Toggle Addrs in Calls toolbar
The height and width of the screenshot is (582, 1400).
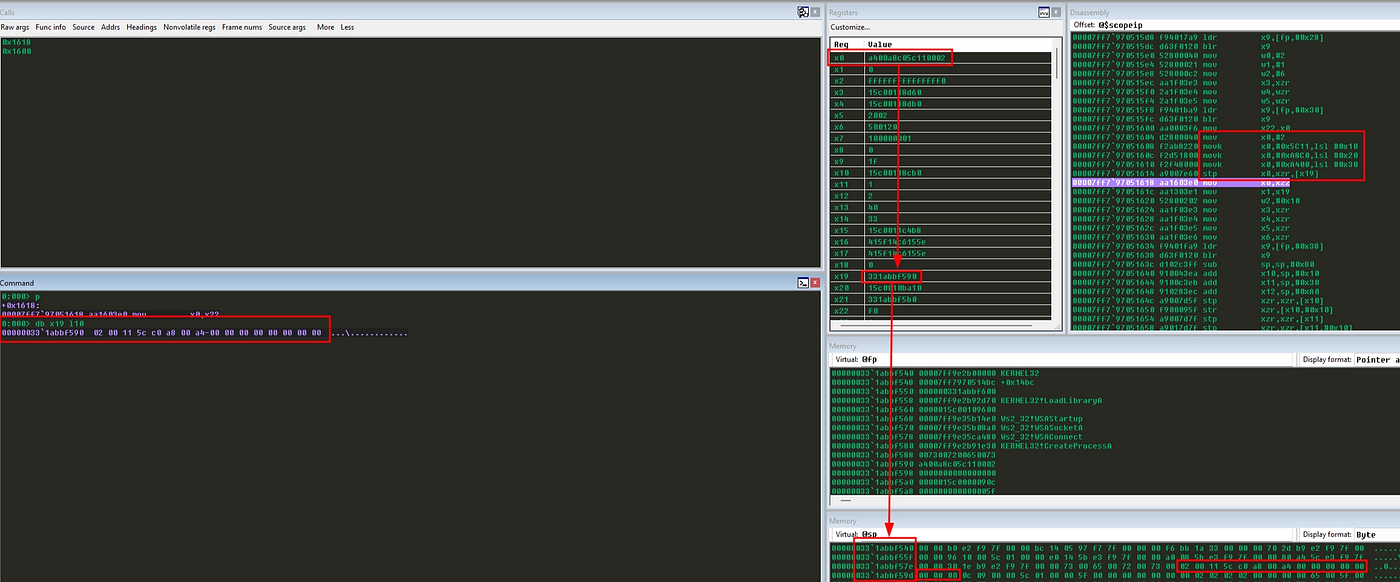(111, 27)
